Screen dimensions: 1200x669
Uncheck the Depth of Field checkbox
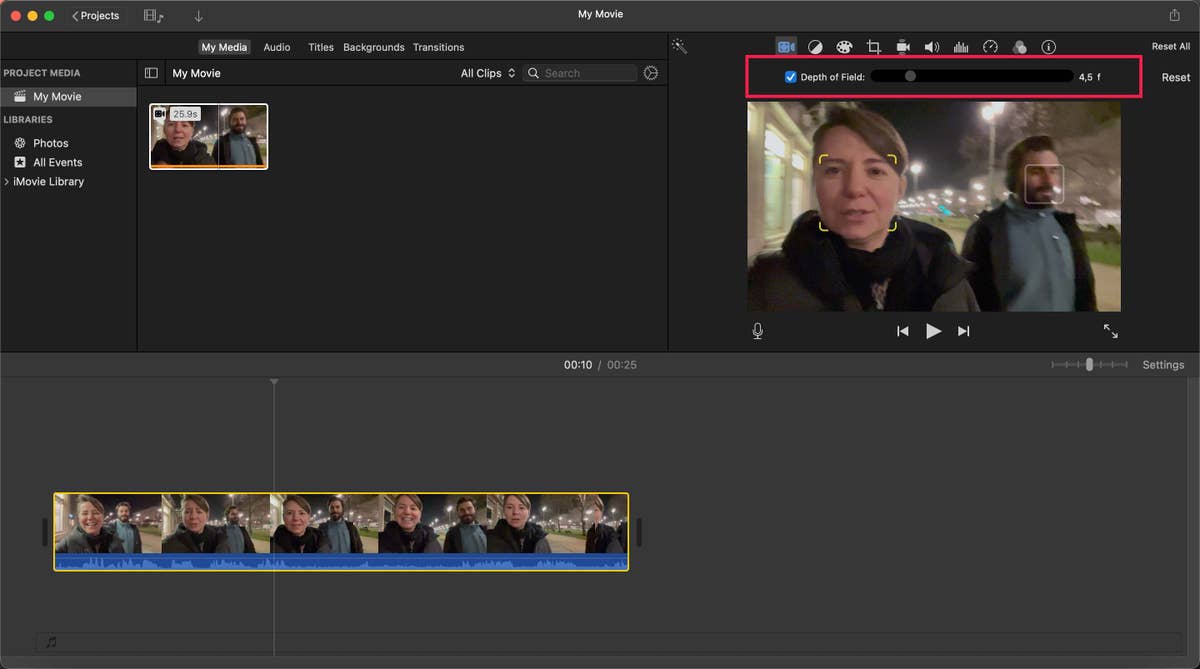[x=791, y=77]
